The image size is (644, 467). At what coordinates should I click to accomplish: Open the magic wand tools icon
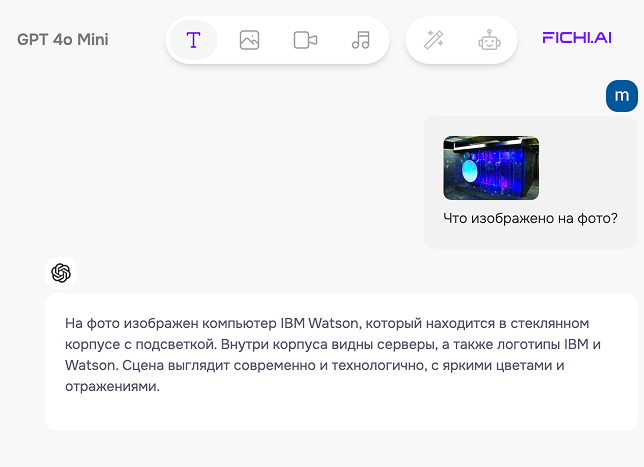point(434,40)
